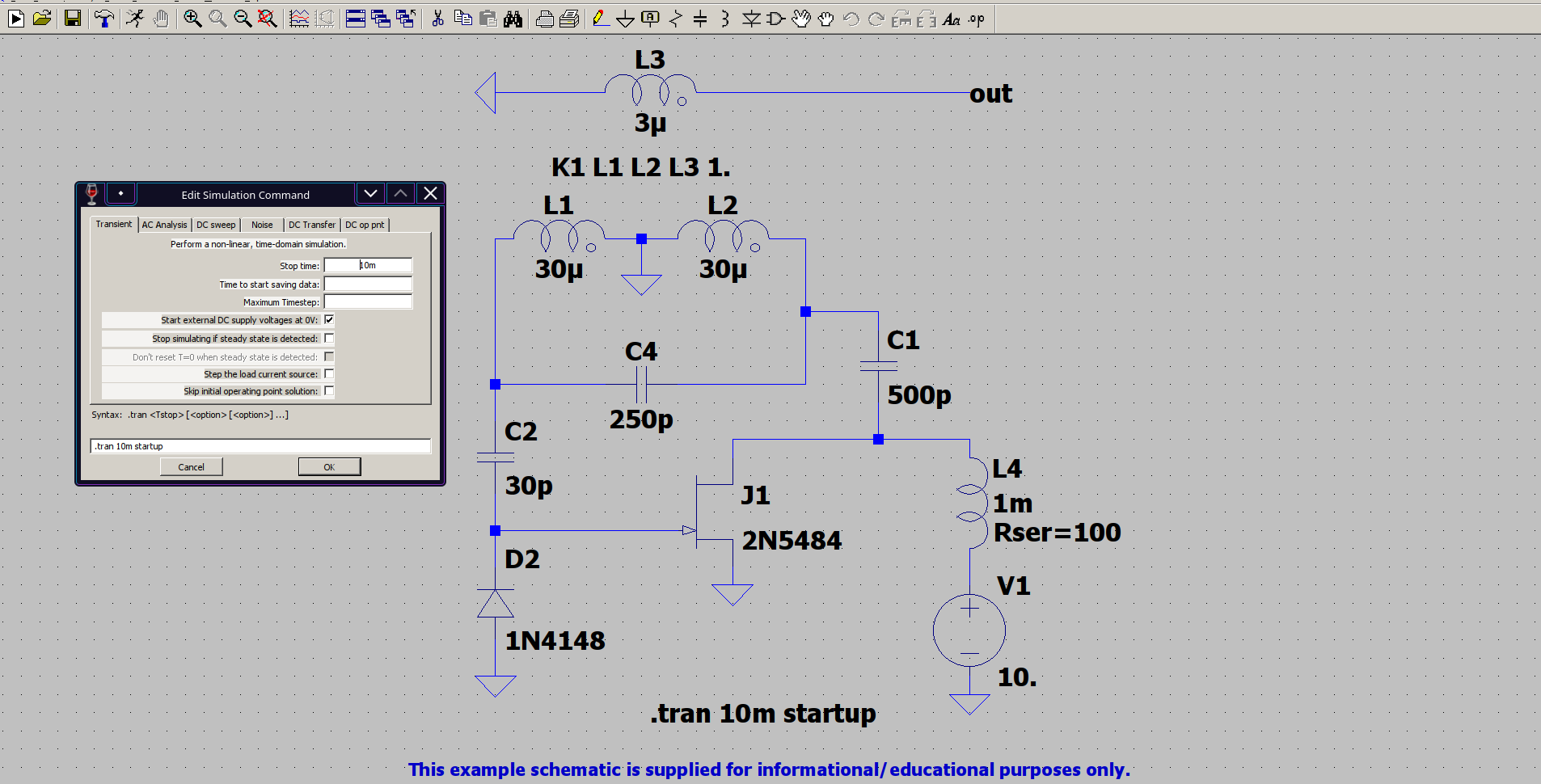The height and width of the screenshot is (784, 1541).
Task: Click the 2N5484 JFET label
Action: click(x=792, y=541)
